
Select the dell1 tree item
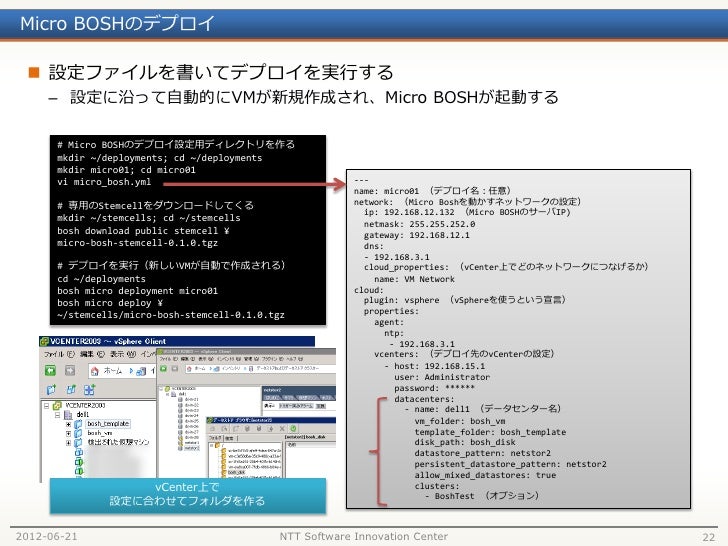coord(83,415)
